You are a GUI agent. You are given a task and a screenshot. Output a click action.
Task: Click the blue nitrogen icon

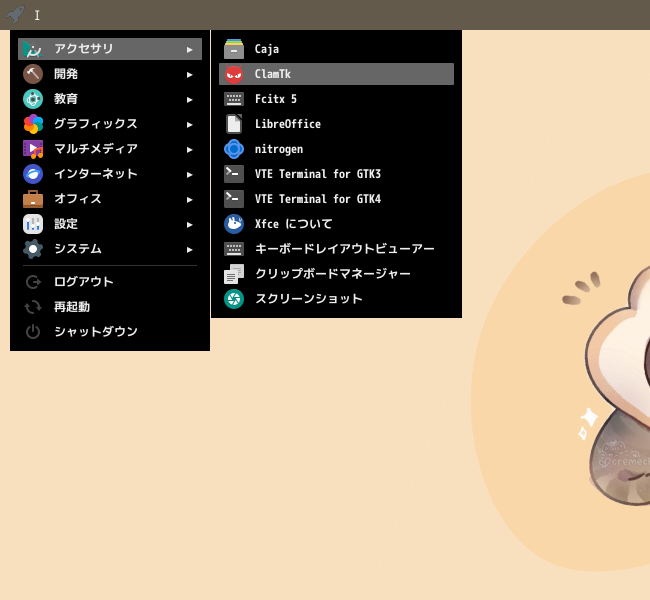pyautogui.click(x=234, y=149)
